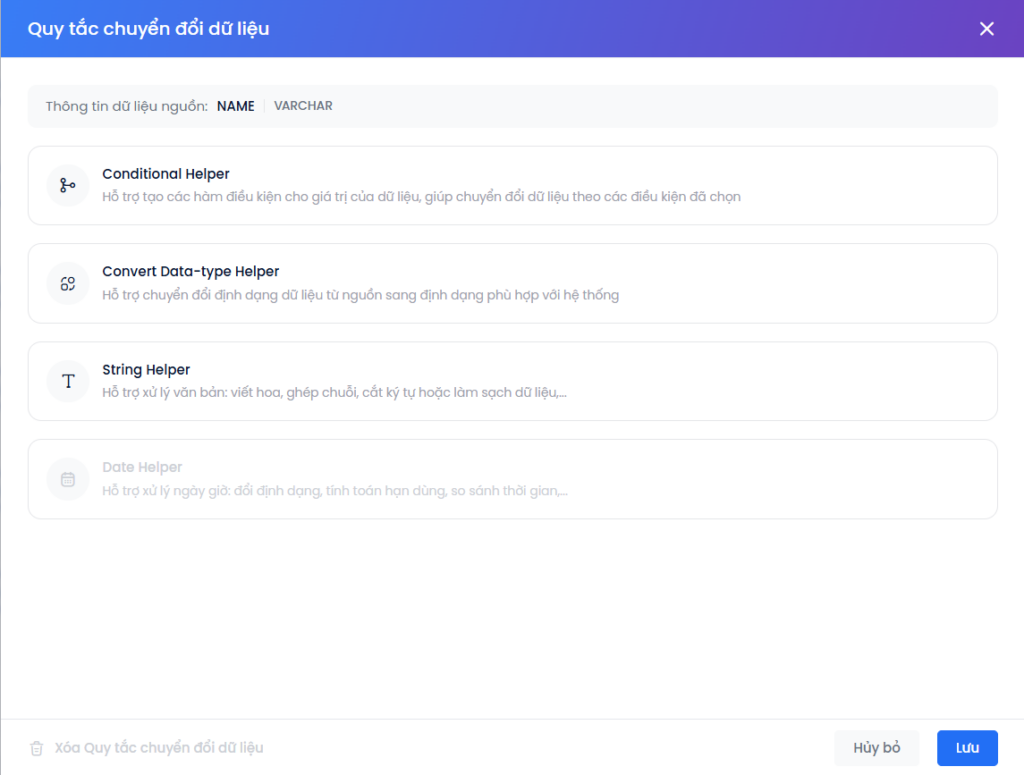Click the Conditional Helper branch icon
The width and height of the screenshot is (1024, 775).
click(x=68, y=185)
